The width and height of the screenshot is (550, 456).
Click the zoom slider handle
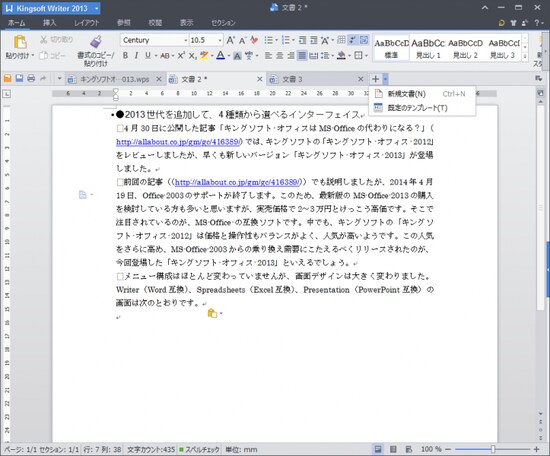pos(493,449)
